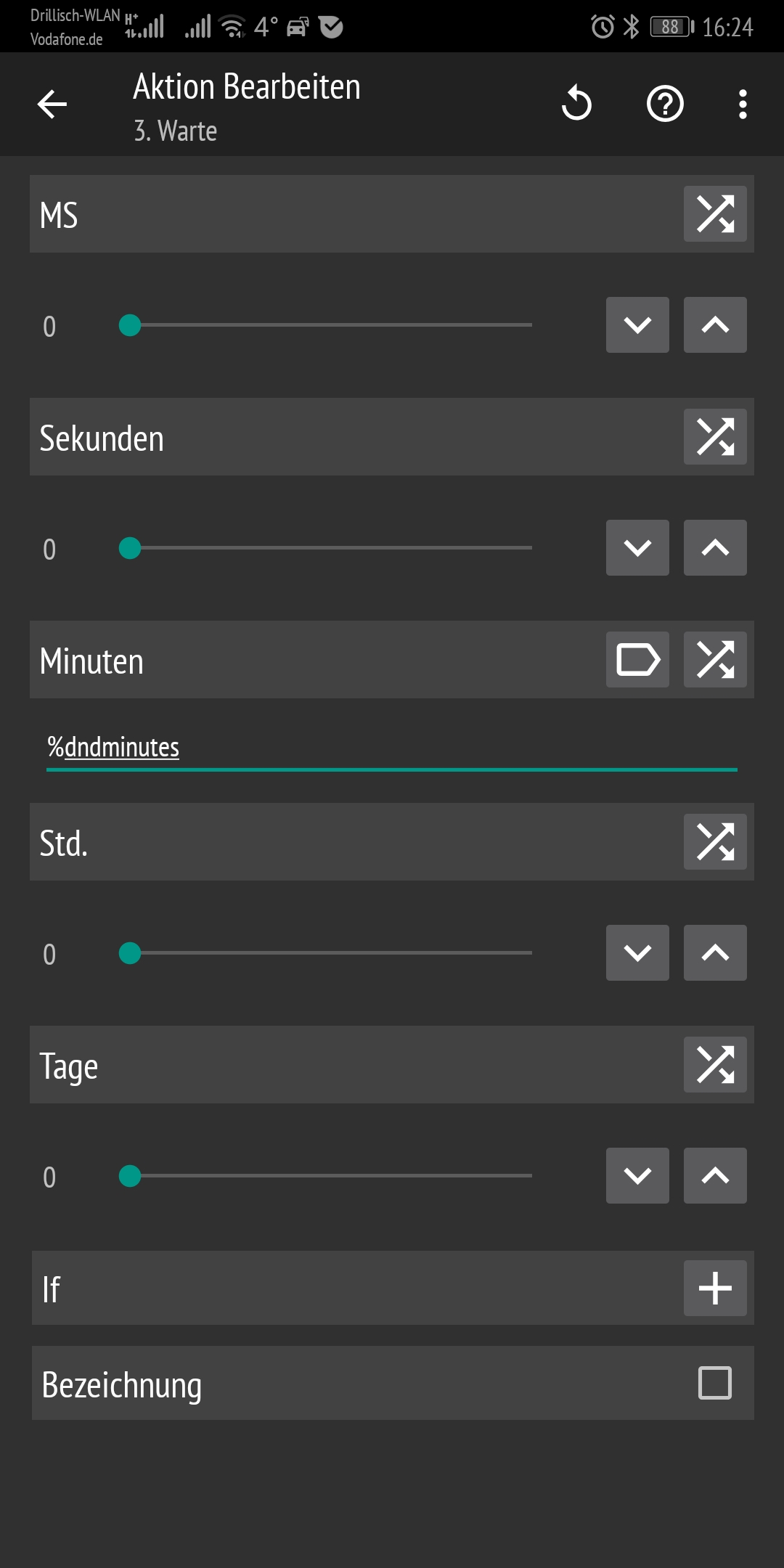Edit the %dndminutes text field
Viewport: 784px width, 1568px height.
tap(392, 748)
